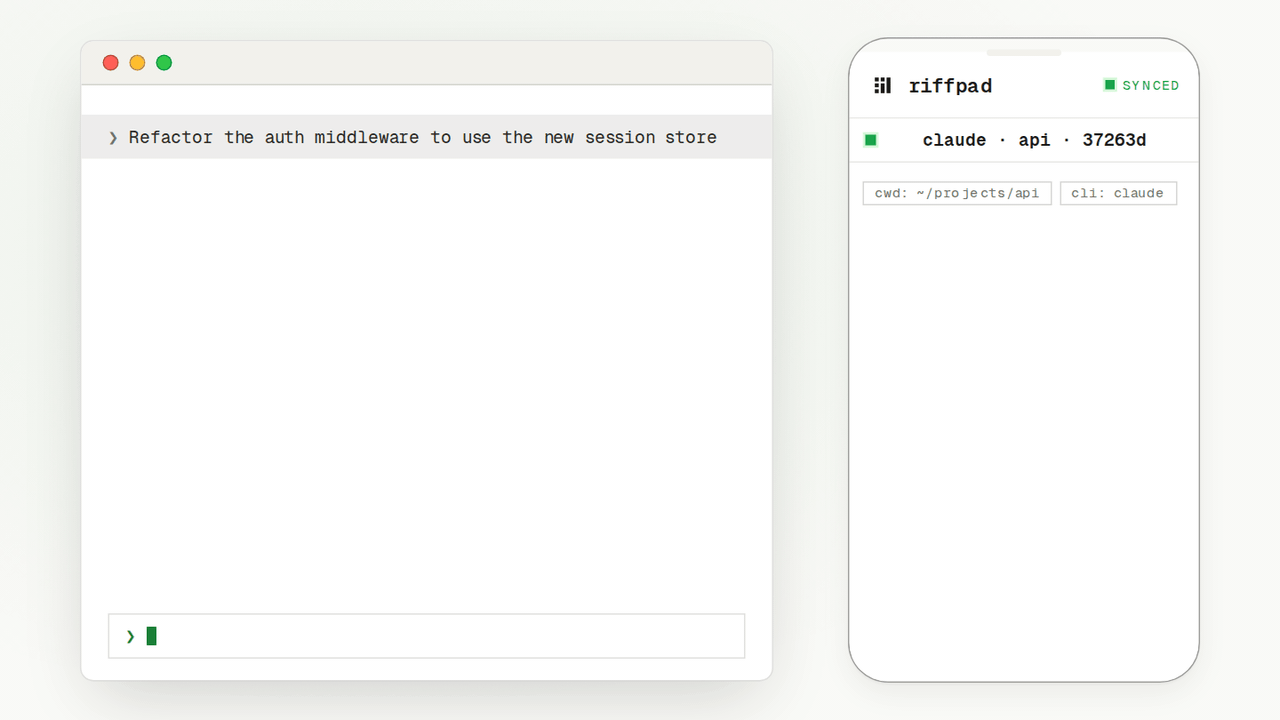Click the green text cursor block
Image resolution: width=1280 pixels, height=720 pixels.
152,636
